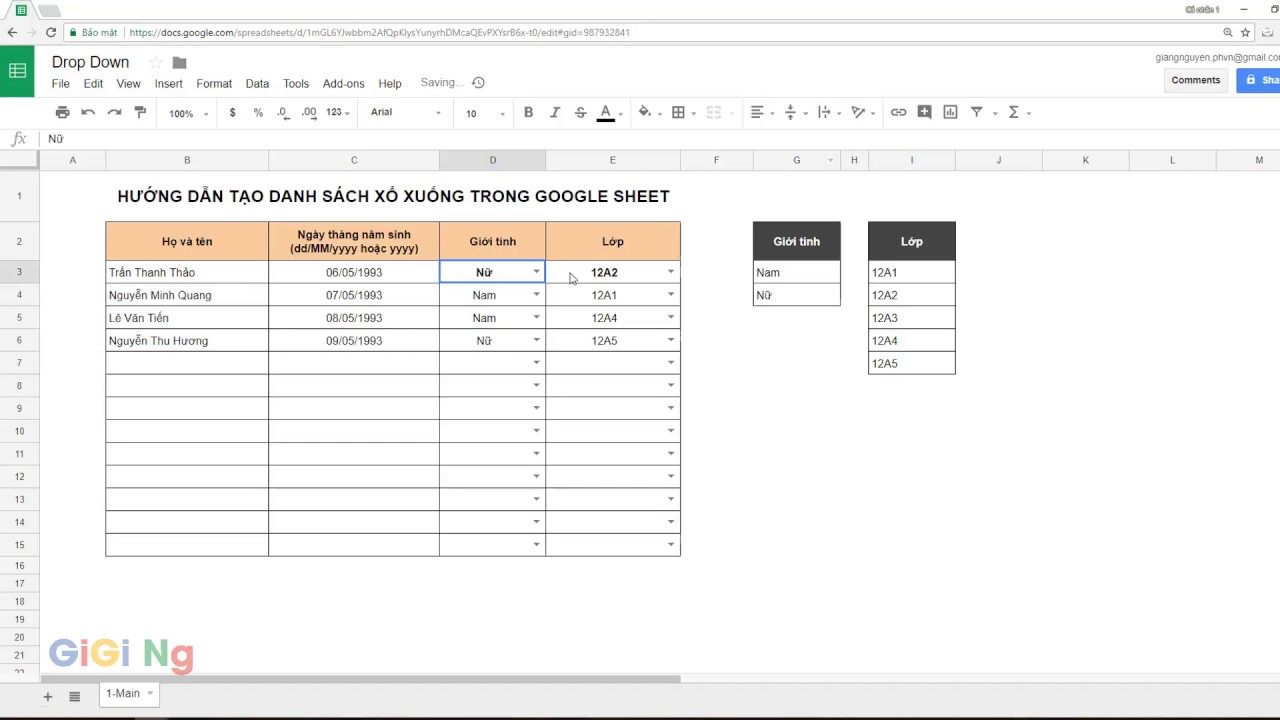Star the Drop Down document
Screen dimensions: 1280x720
click(155, 62)
